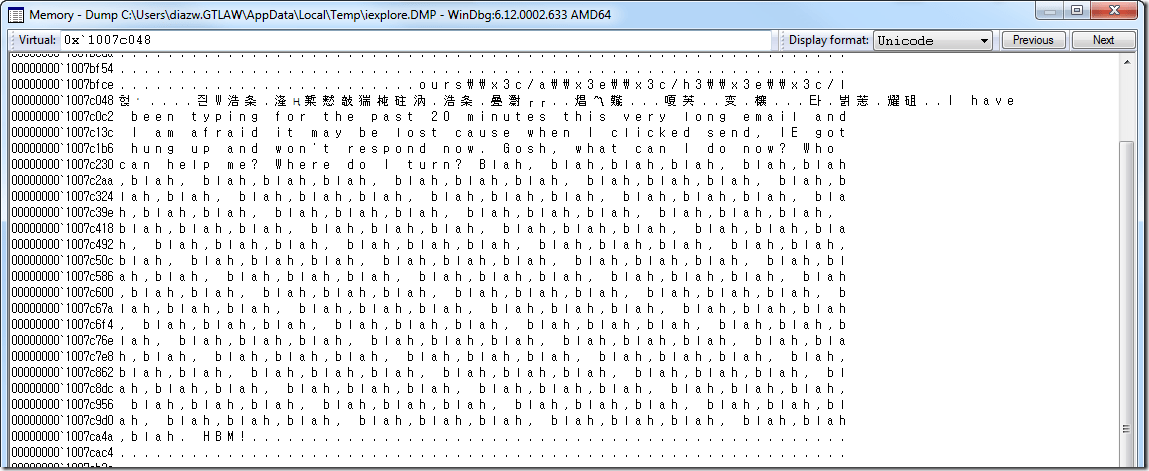Viewport: 1149px width, 471px height.
Task: Select address 00000000`1007c9d0
Action: pyautogui.click(x=62, y=421)
